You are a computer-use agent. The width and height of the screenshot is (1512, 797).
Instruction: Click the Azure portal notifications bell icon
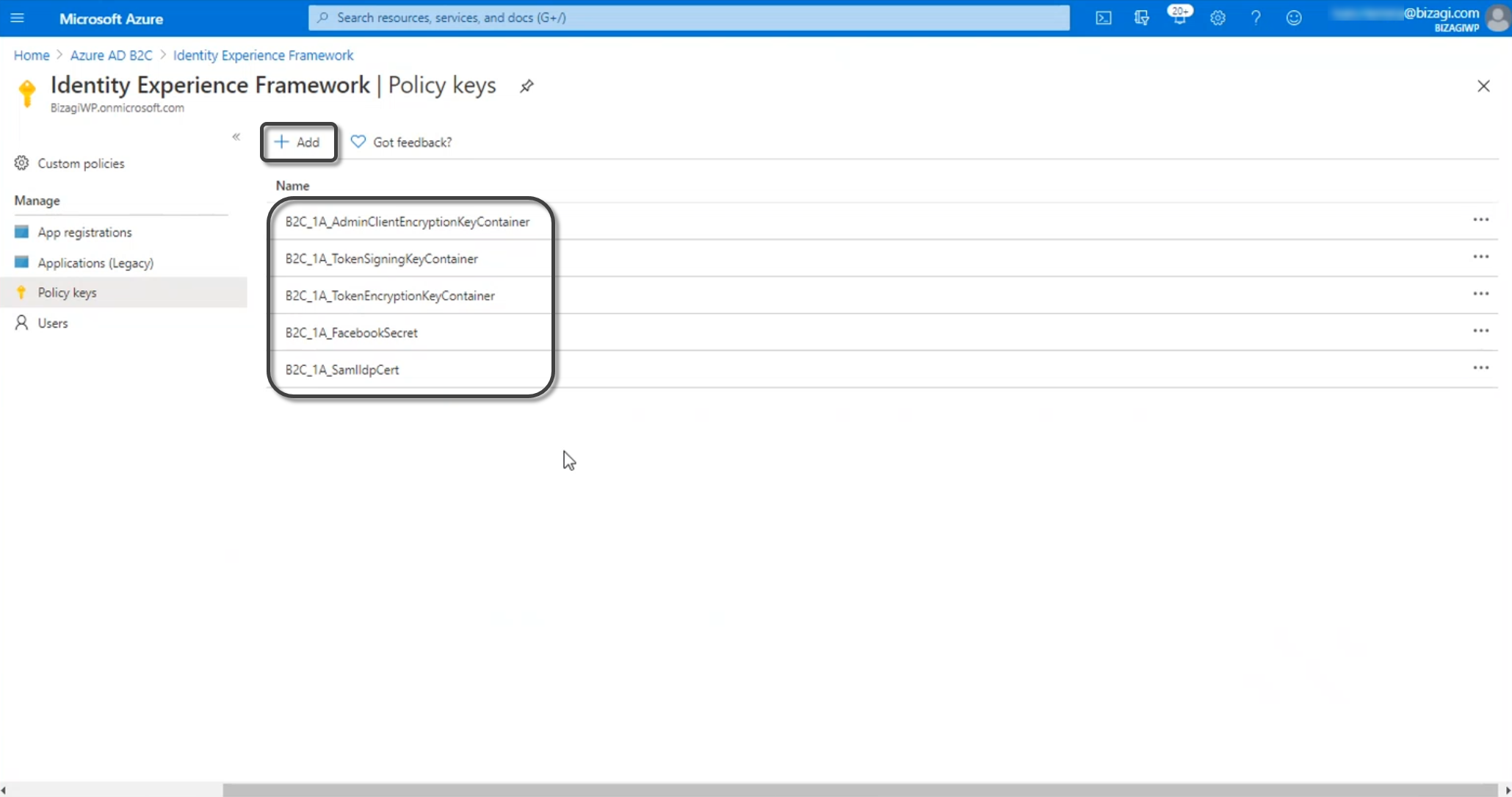[1180, 18]
